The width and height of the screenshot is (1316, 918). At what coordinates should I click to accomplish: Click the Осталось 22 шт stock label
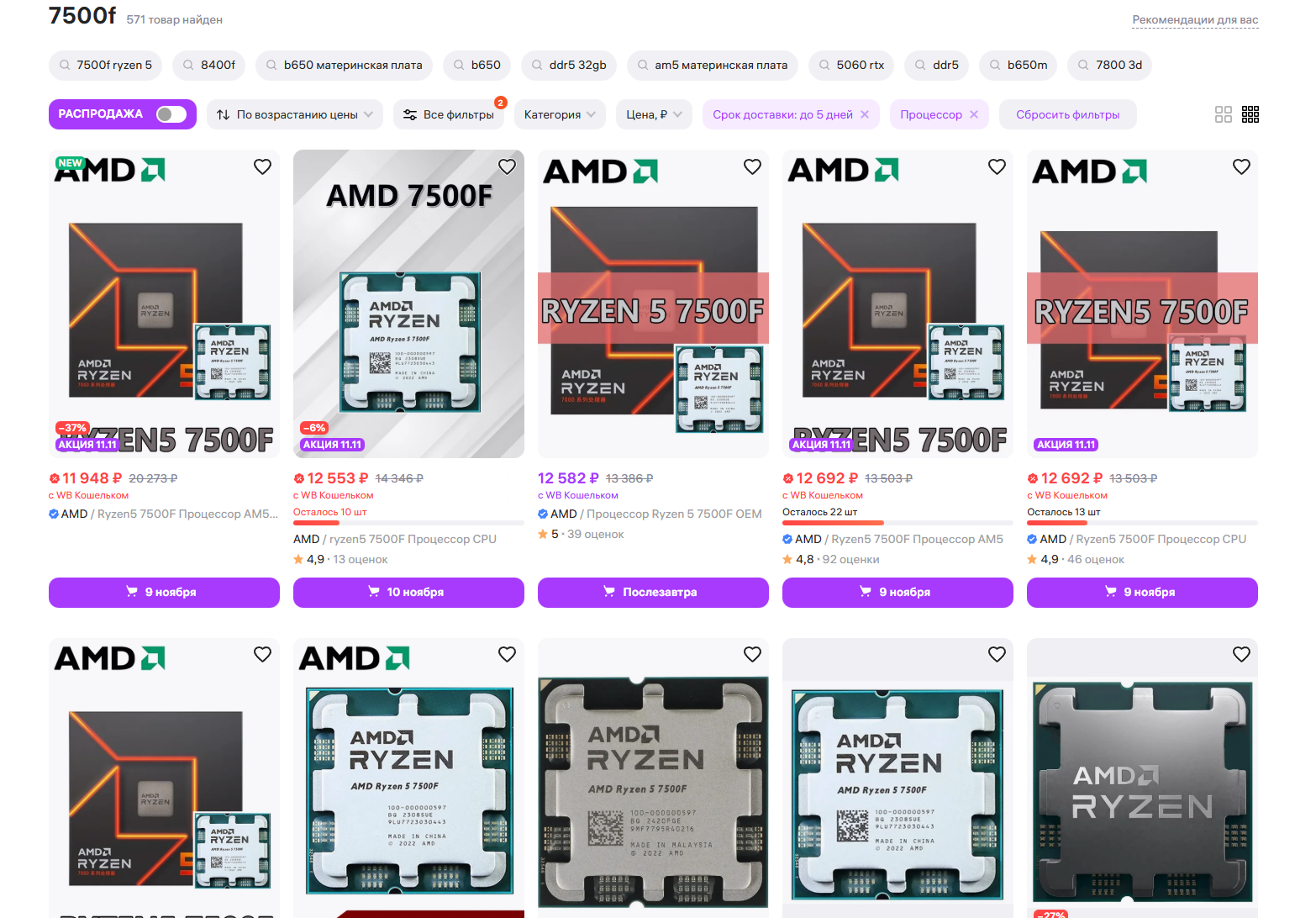tap(820, 512)
